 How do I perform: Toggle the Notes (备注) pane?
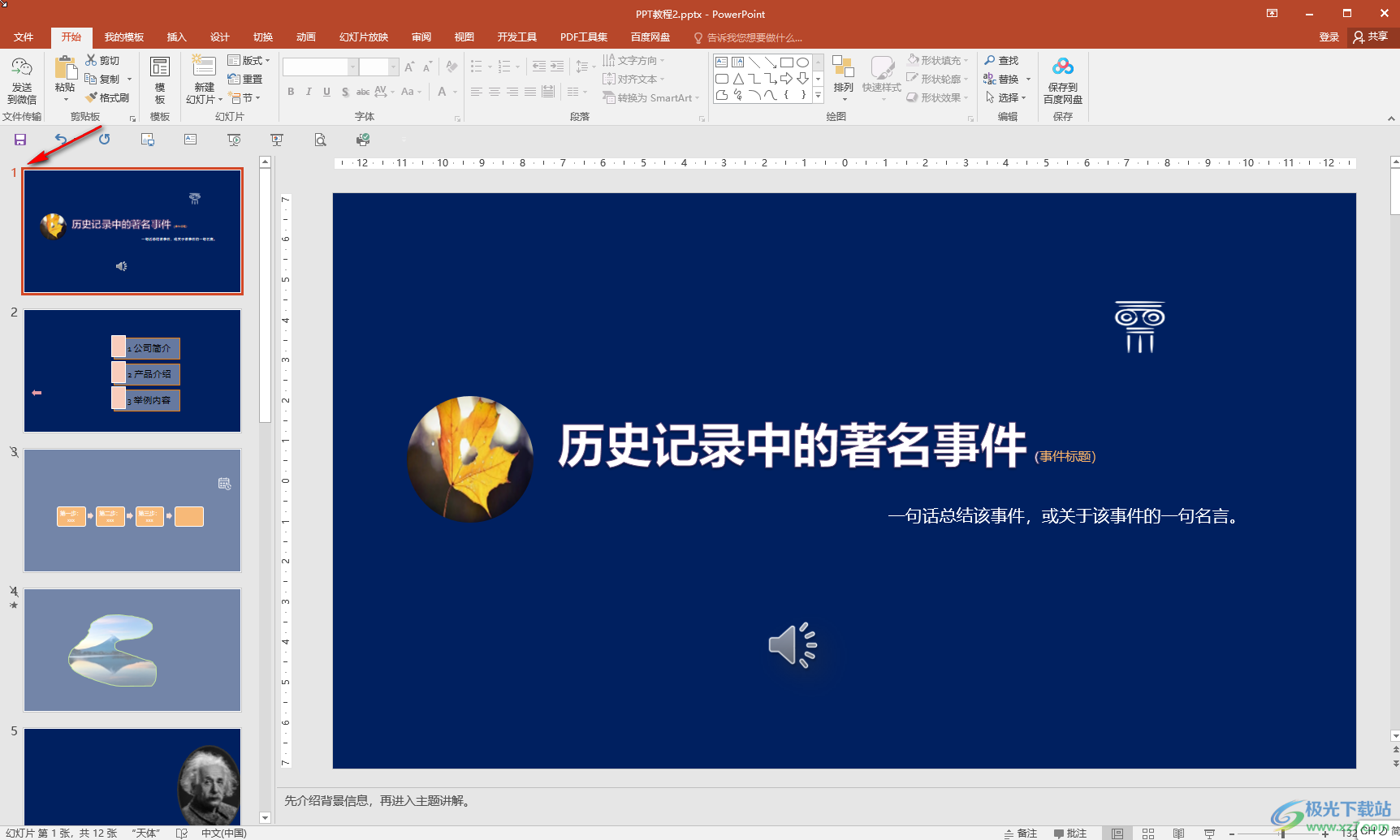pos(1021,834)
